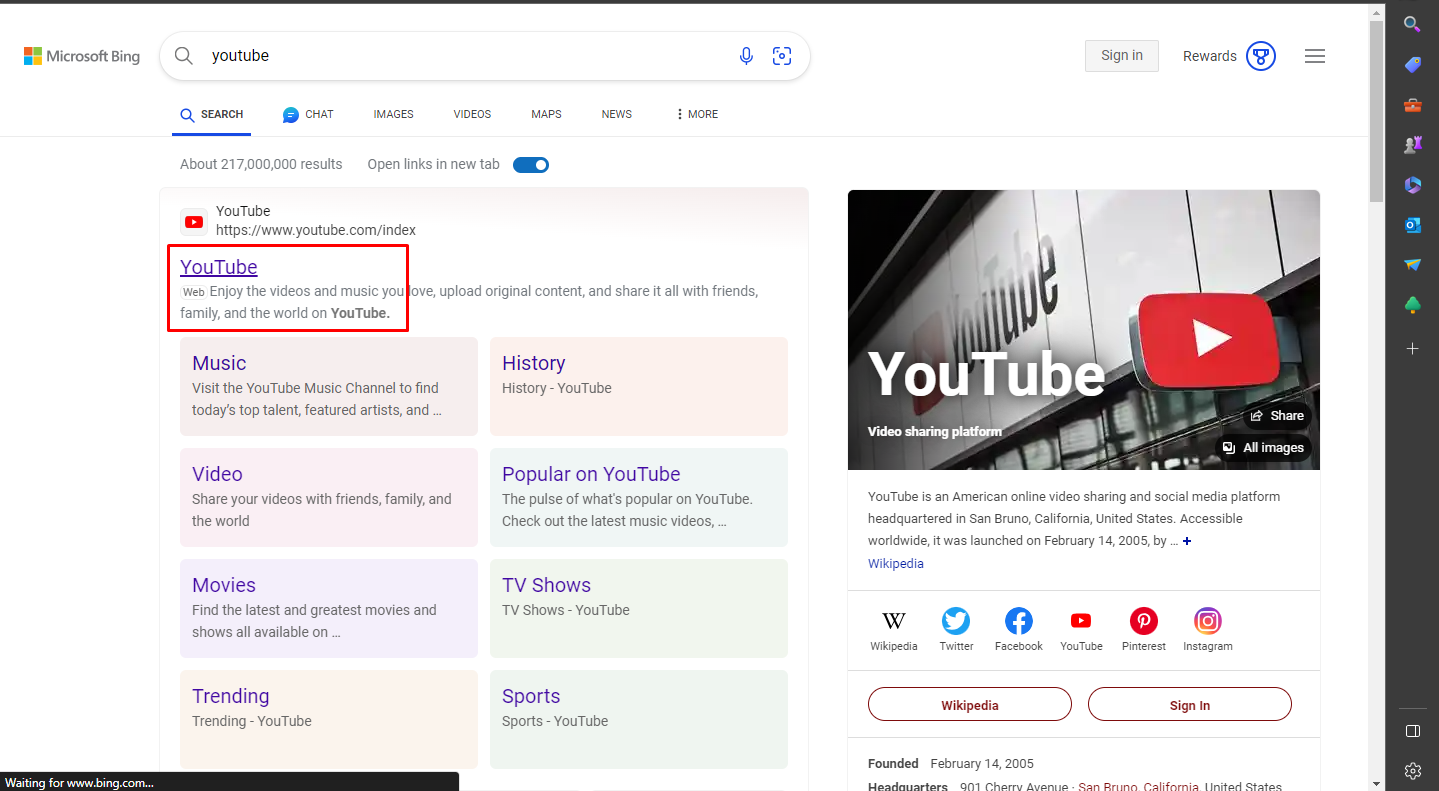Start voice search with microphone icon
Screen dimensions: 1439x791
tap(746, 56)
